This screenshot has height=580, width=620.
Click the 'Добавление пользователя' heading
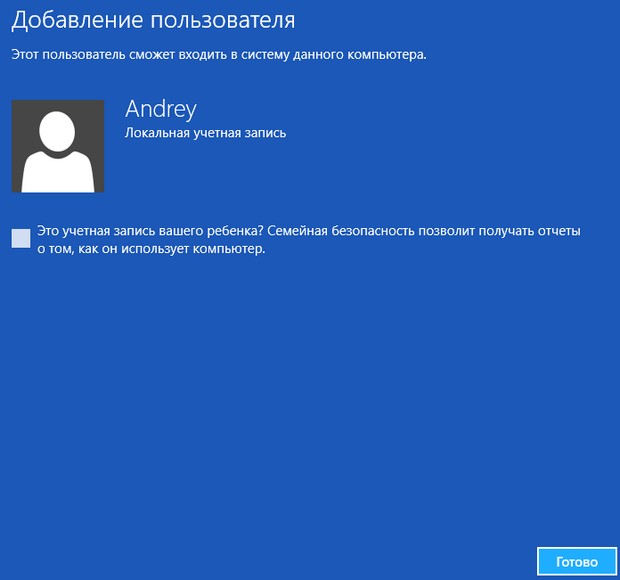pos(153,20)
